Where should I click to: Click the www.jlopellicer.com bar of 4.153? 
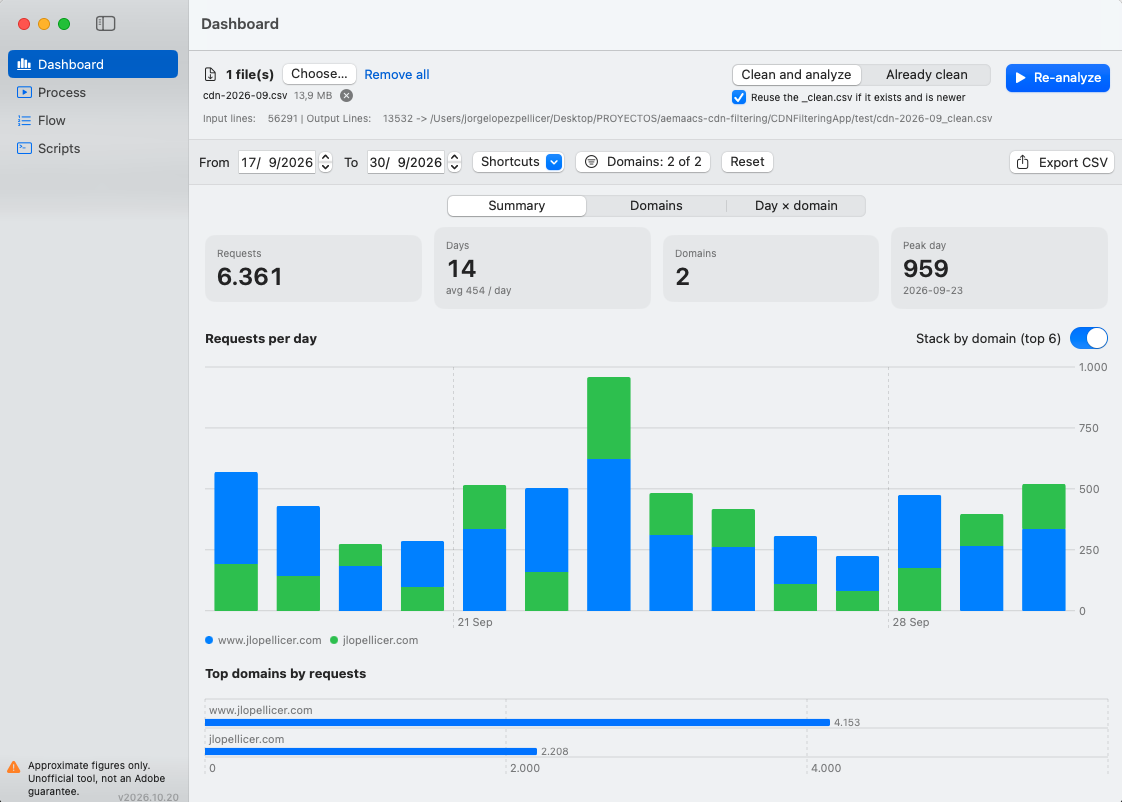(517, 723)
